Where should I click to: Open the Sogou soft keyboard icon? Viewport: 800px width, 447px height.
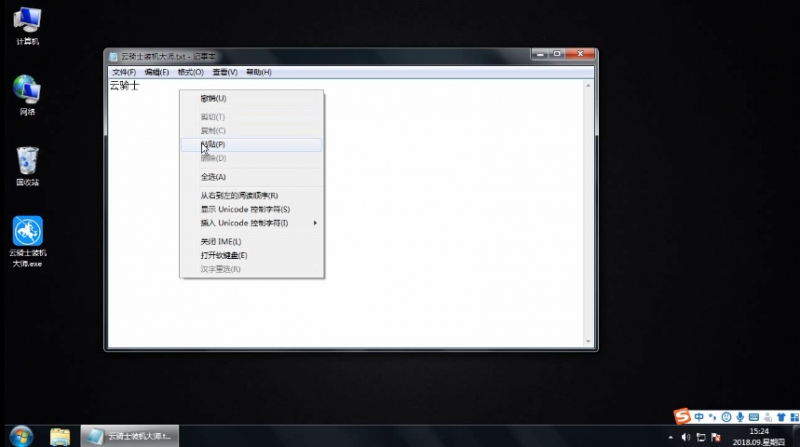754,417
